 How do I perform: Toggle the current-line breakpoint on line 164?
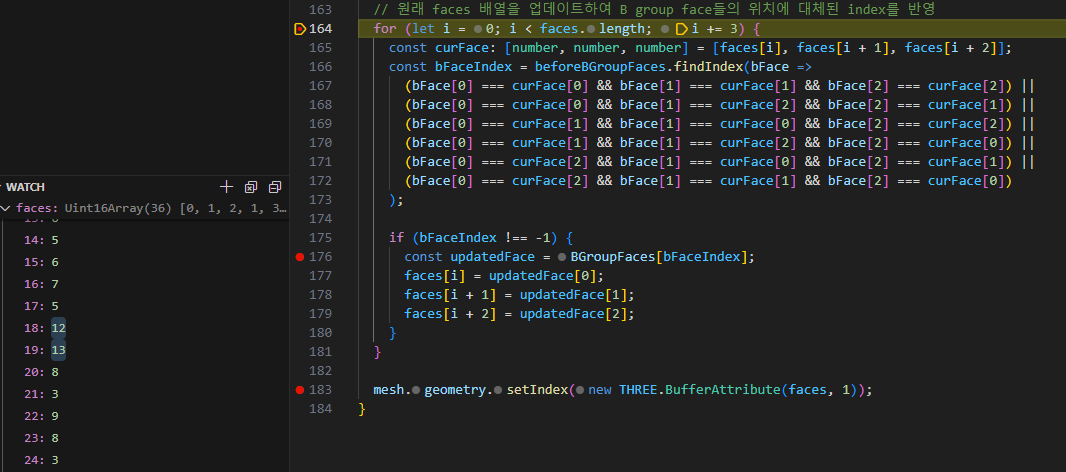(300, 29)
